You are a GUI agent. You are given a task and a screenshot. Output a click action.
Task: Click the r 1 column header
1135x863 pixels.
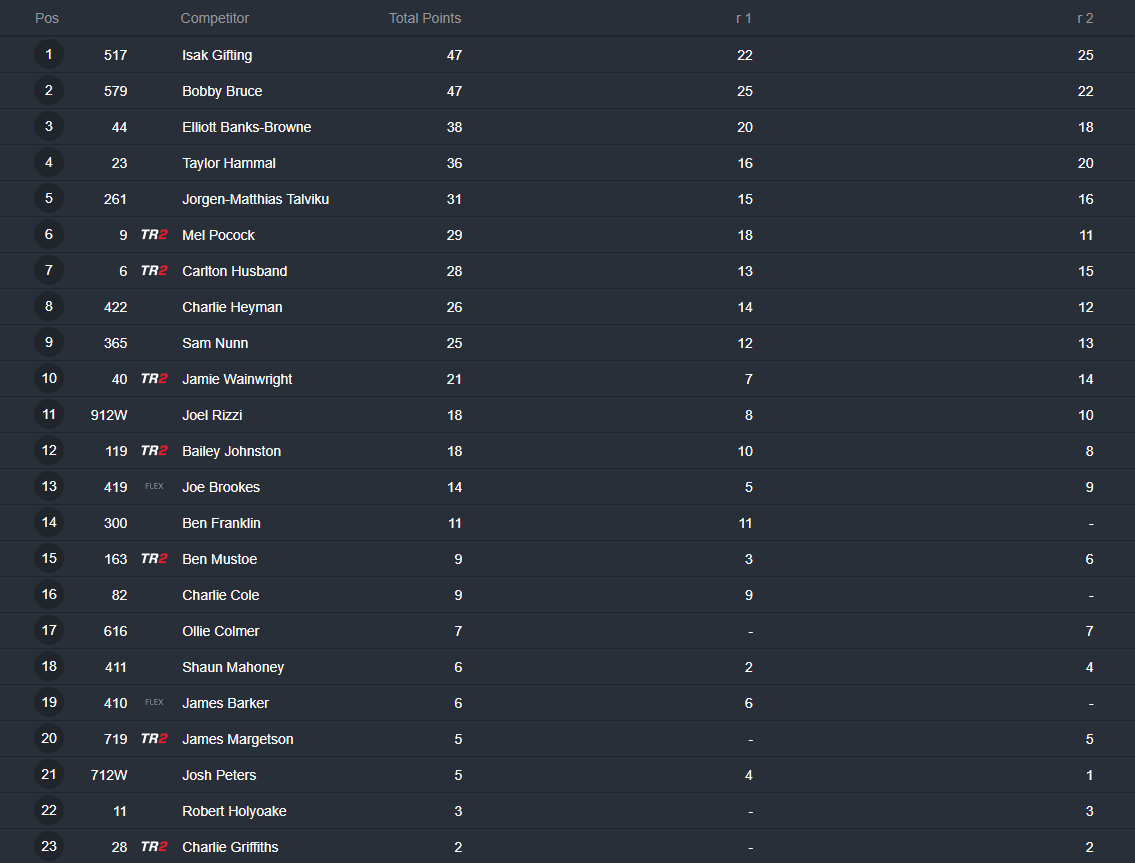[744, 18]
